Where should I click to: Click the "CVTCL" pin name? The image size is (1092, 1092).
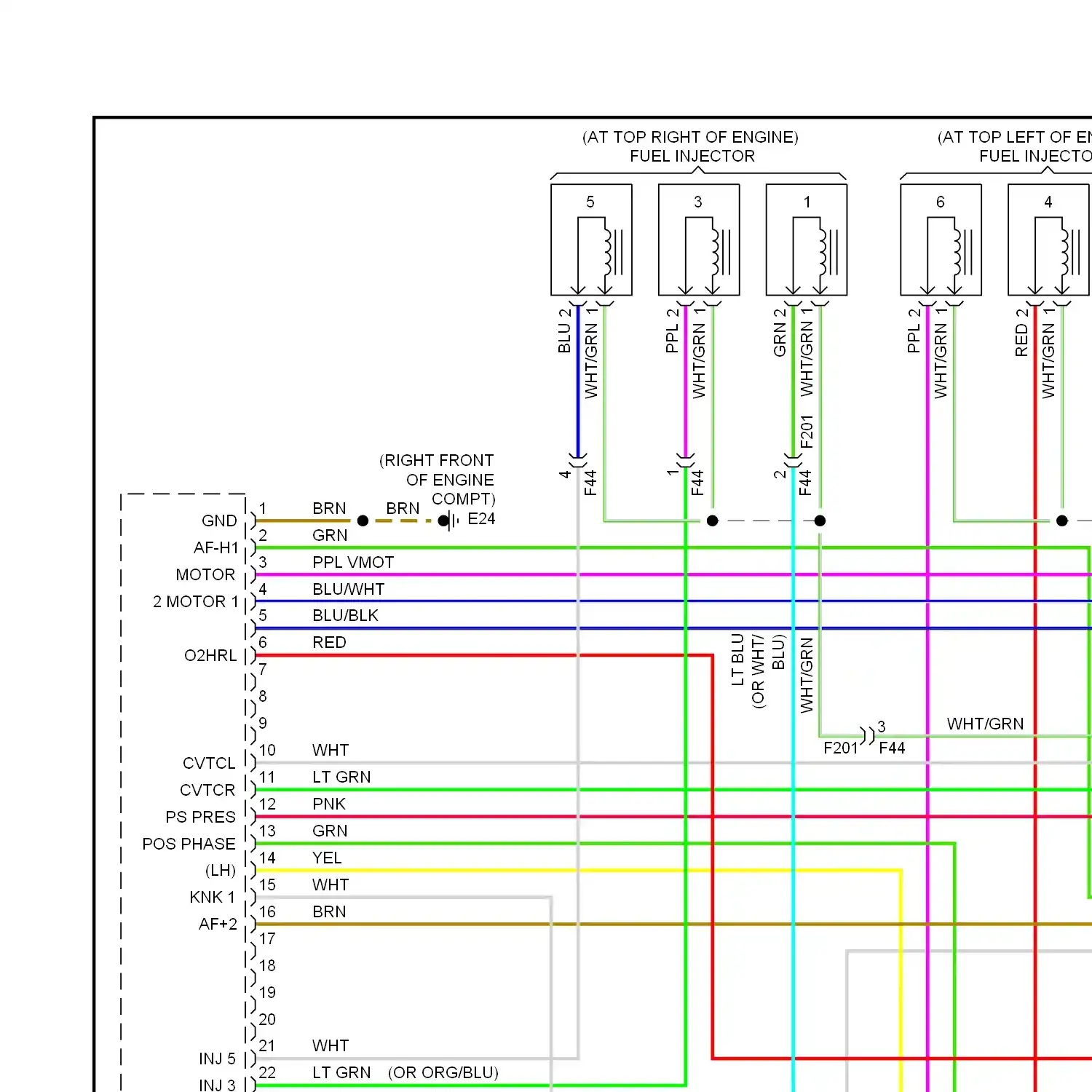[209, 763]
